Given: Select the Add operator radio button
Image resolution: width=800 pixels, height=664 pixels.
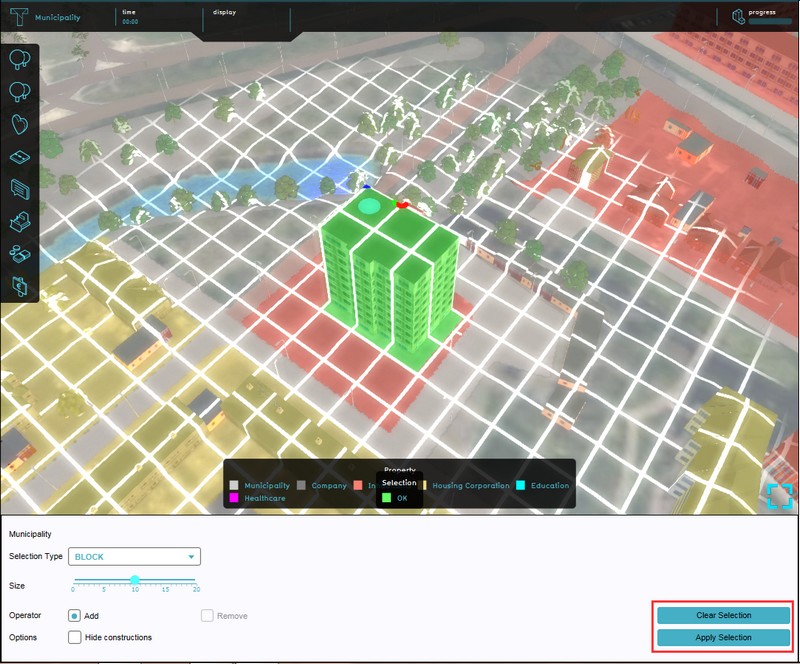Looking at the screenshot, I should click(x=75, y=616).
